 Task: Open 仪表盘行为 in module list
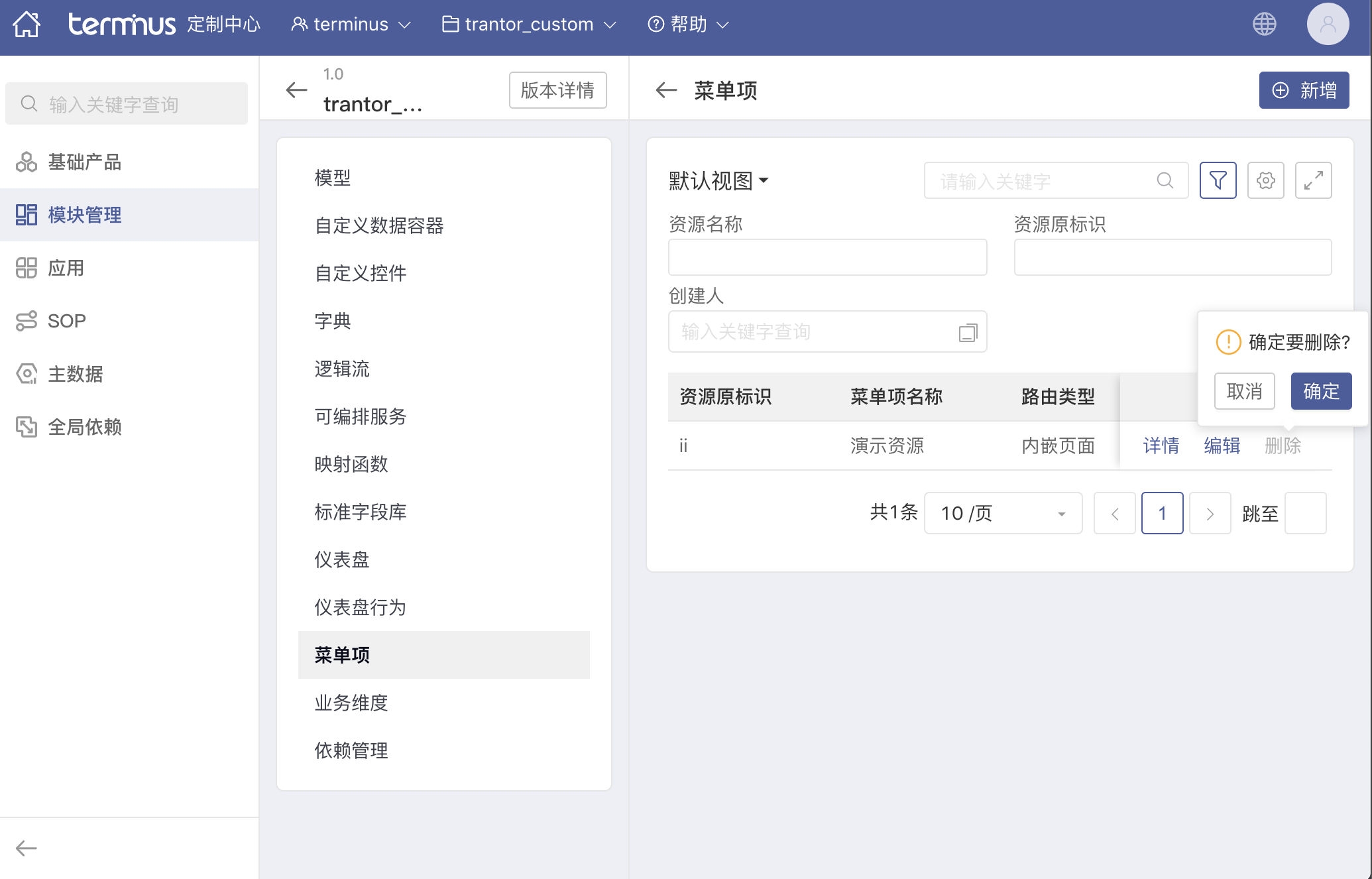coord(443,607)
